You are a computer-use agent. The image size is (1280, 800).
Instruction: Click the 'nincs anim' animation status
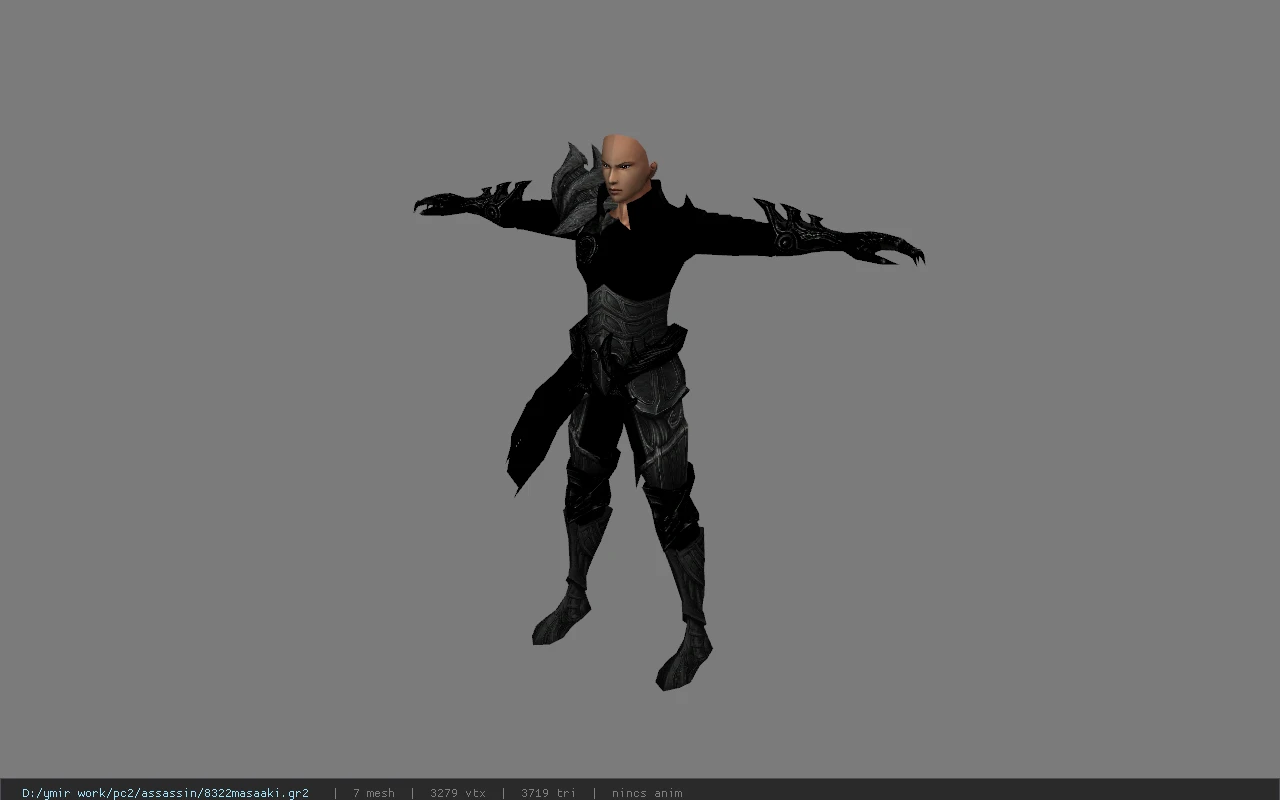tap(647, 793)
